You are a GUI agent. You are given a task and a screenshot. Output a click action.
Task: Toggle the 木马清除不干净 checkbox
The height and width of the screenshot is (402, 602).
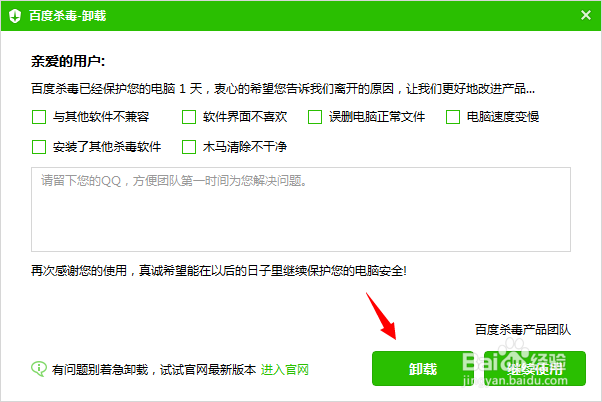tap(189, 147)
